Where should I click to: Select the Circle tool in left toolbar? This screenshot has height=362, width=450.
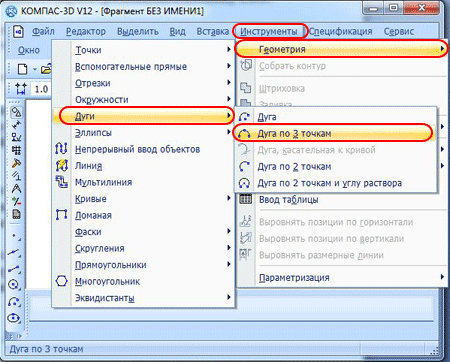(x=14, y=285)
